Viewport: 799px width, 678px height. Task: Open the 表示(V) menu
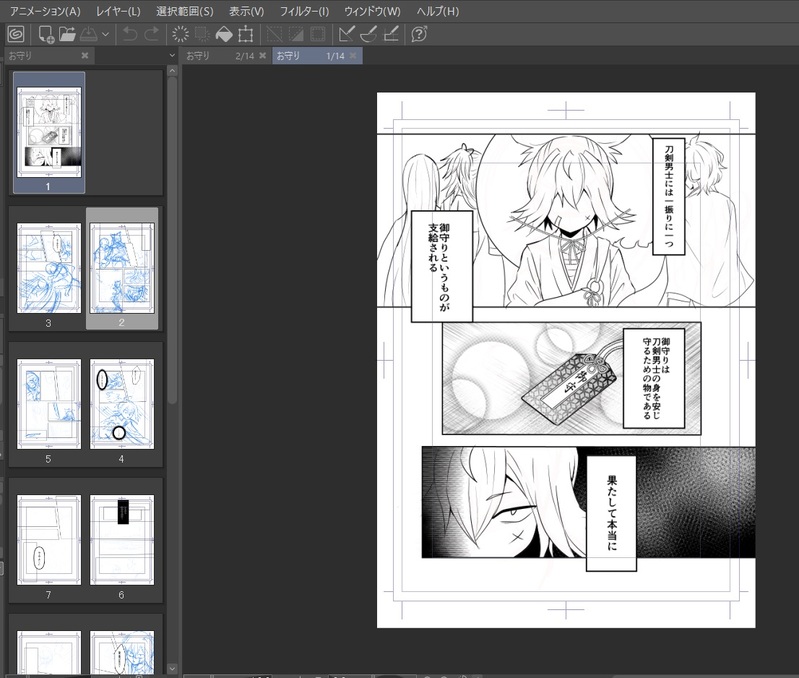(x=246, y=11)
